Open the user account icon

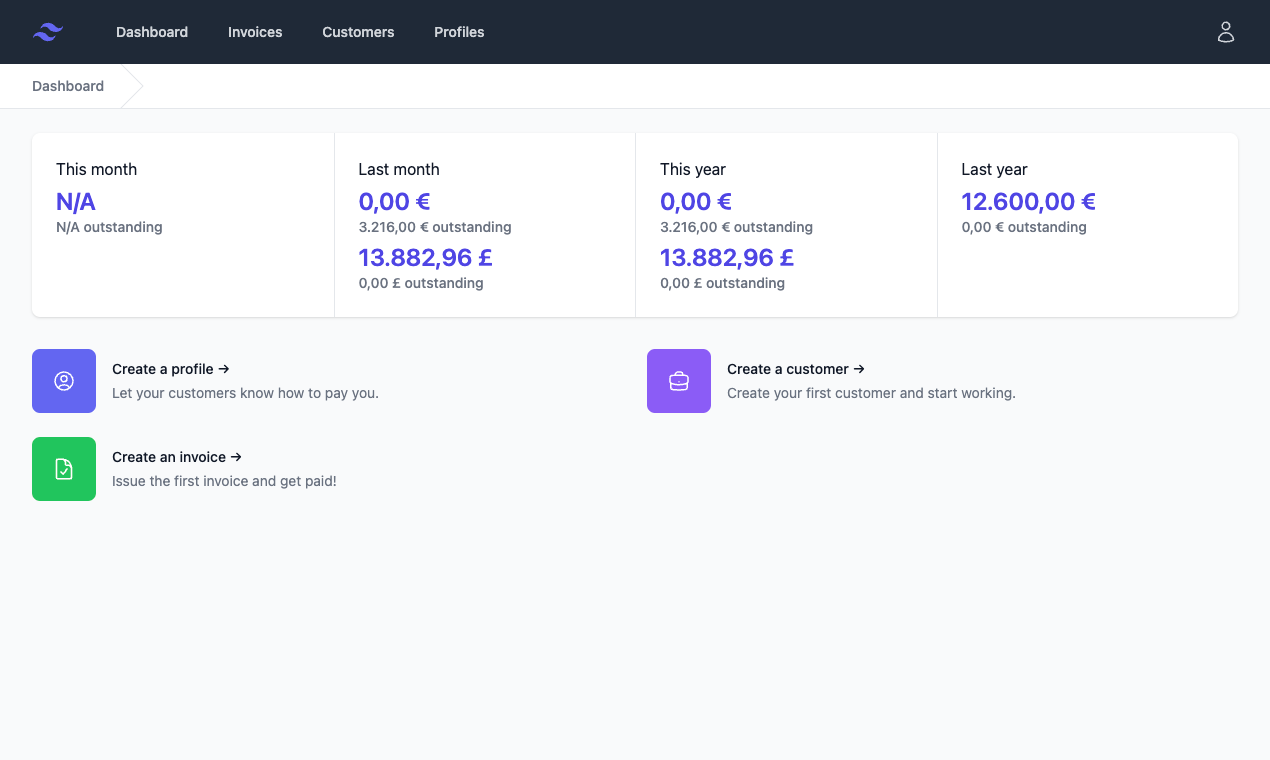[1226, 32]
